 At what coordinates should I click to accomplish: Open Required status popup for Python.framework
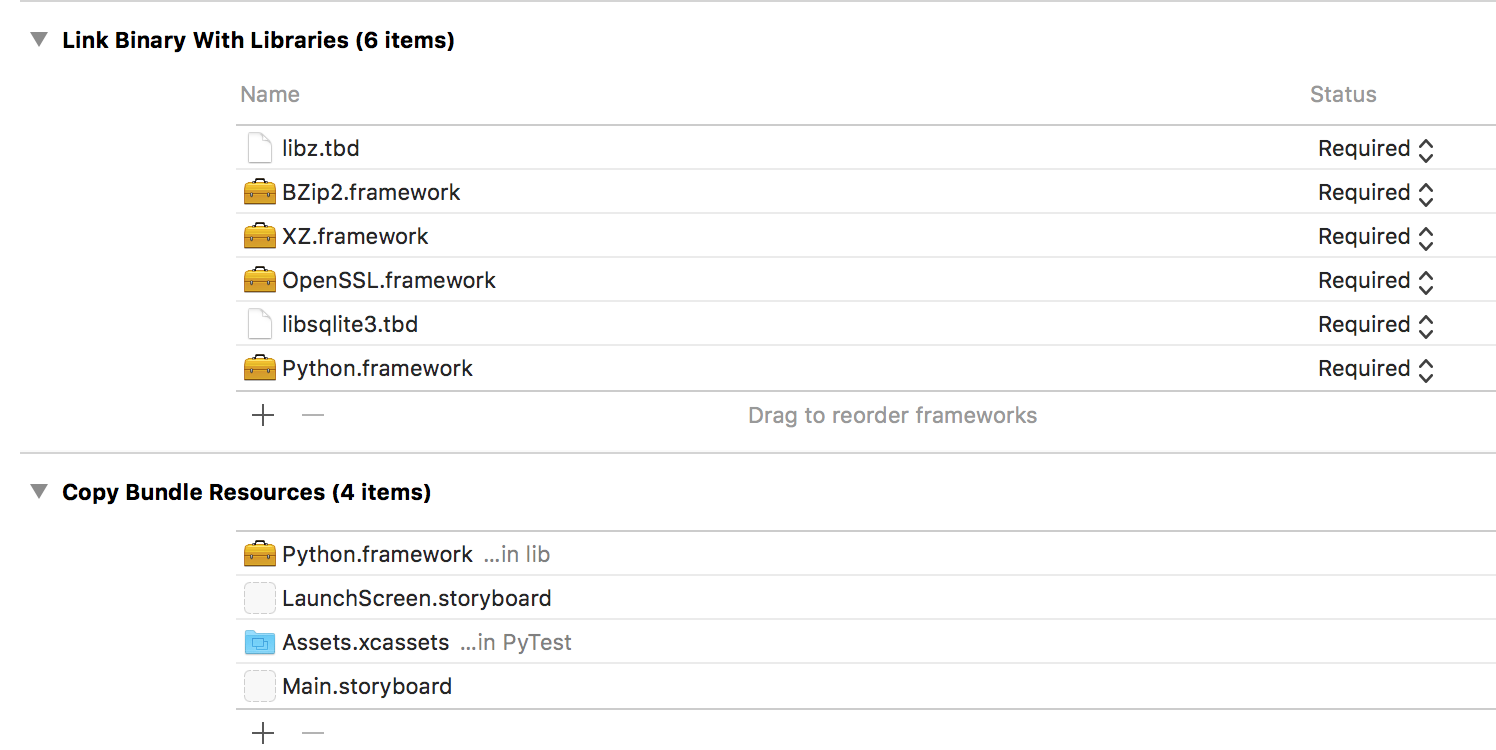click(1376, 369)
